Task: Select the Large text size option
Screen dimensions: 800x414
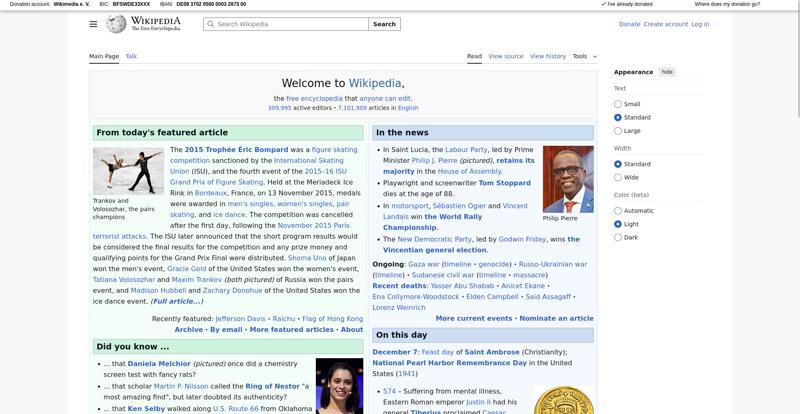Action: click(618, 131)
